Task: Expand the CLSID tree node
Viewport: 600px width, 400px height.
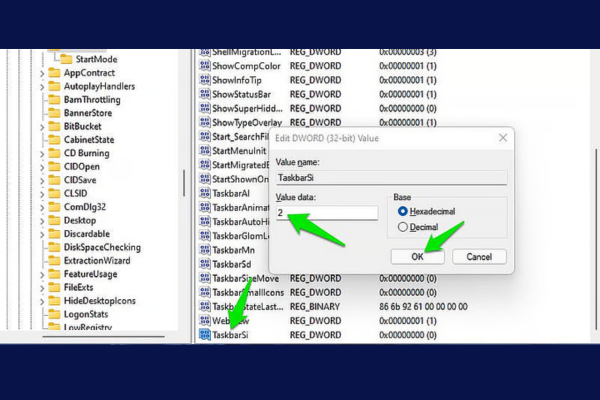Action: 42,194
